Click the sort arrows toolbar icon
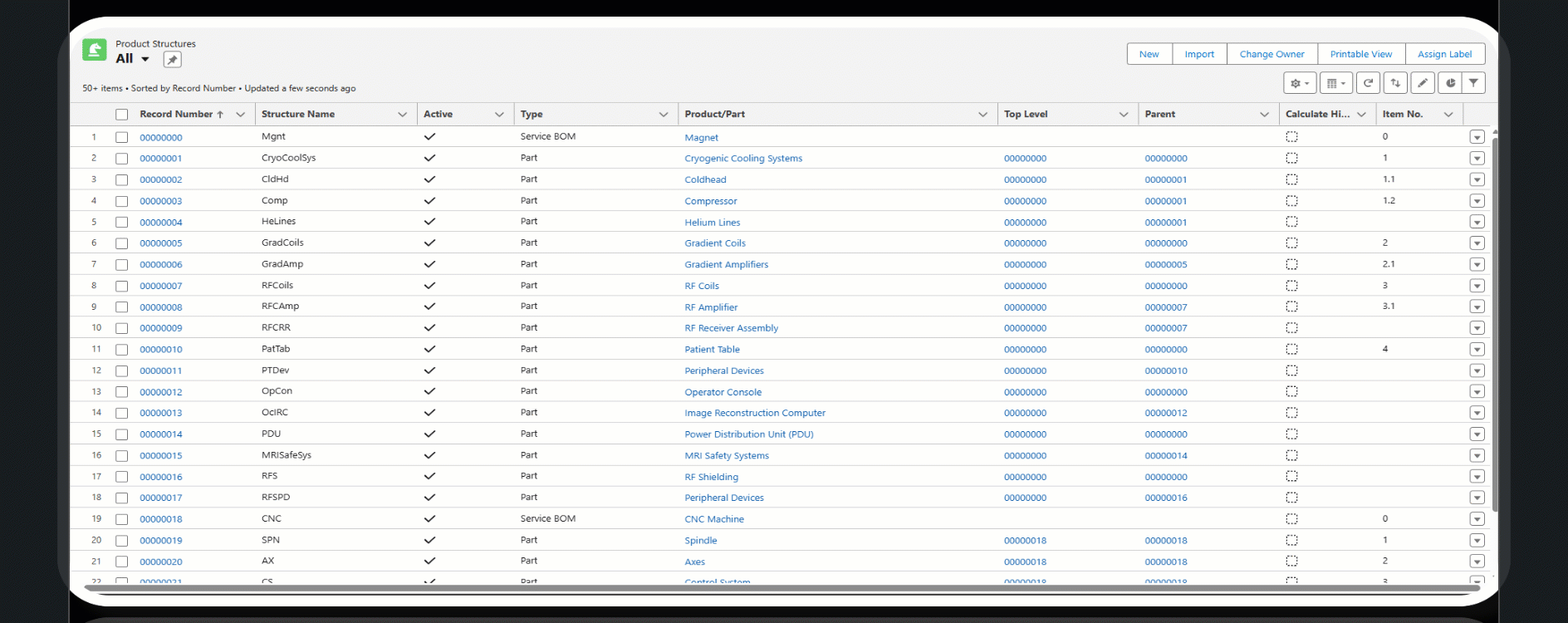 1395,83
